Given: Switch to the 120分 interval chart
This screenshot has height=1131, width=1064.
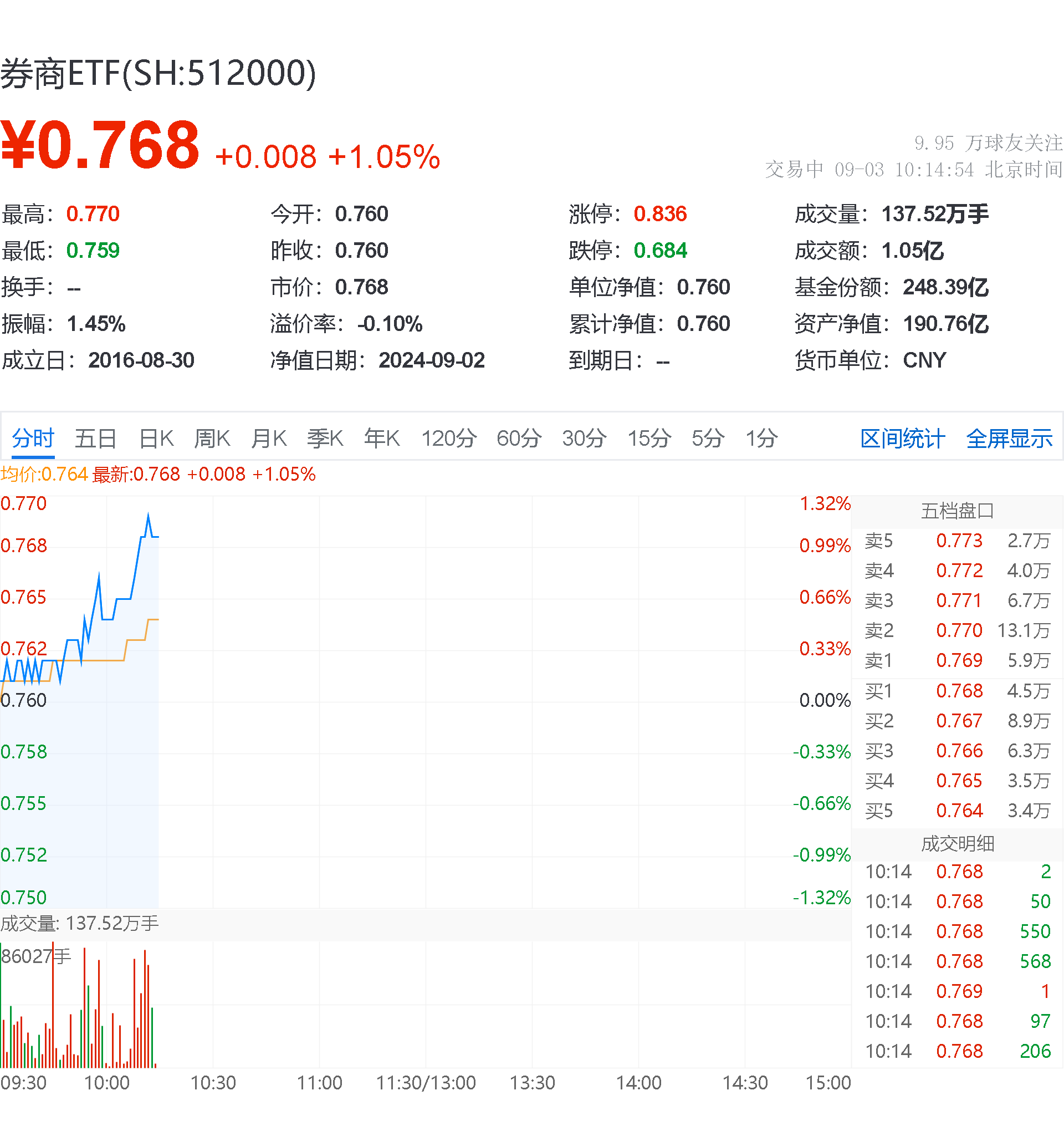Looking at the screenshot, I should click(x=449, y=438).
